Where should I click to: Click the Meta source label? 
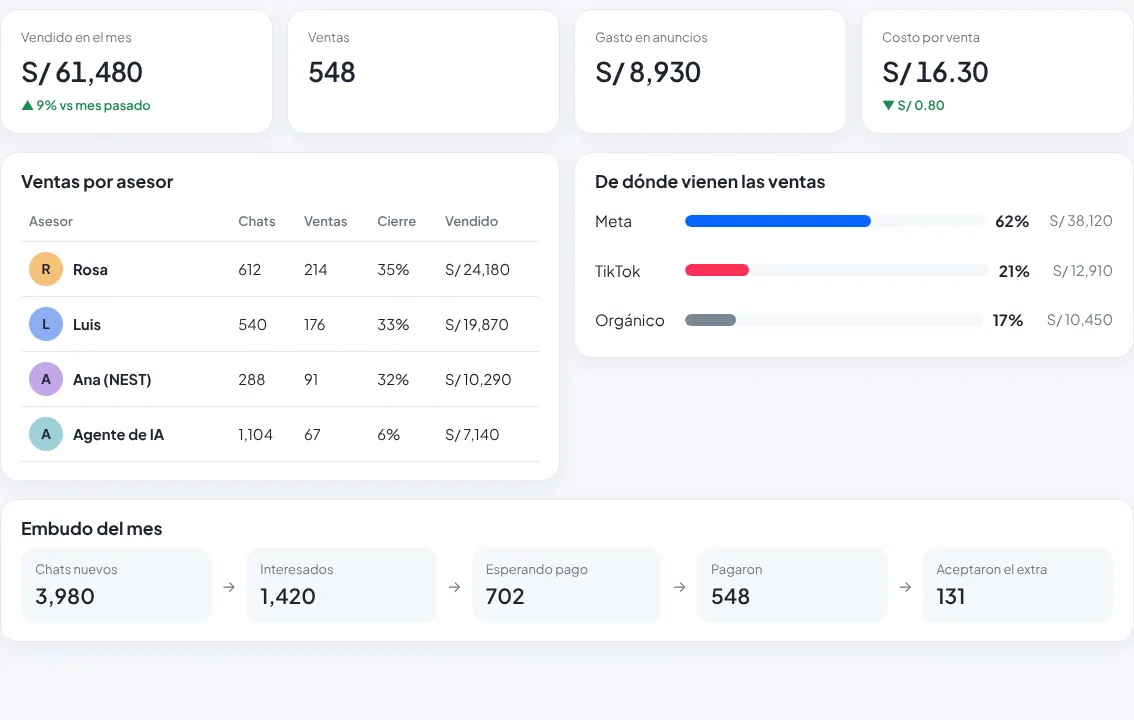pos(613,221)
